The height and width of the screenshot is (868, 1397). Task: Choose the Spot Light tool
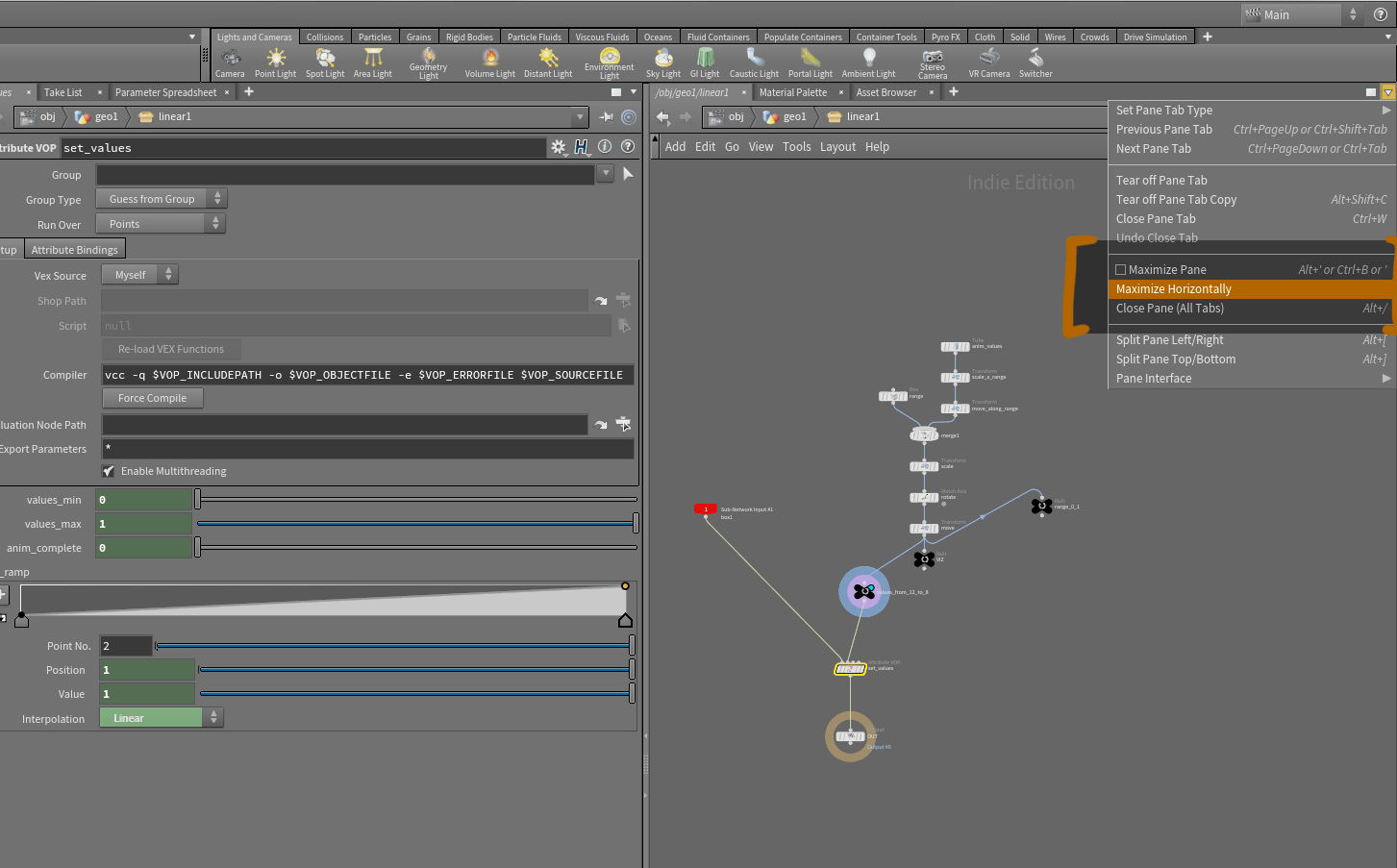[325, 63]
